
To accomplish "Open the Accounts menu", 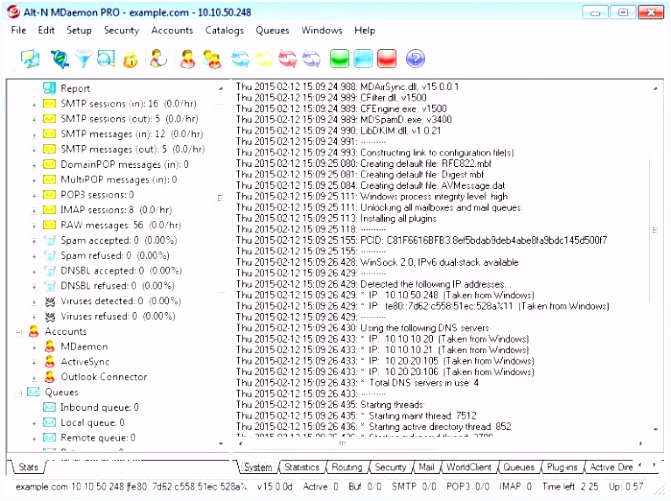I will coord(172,30).
